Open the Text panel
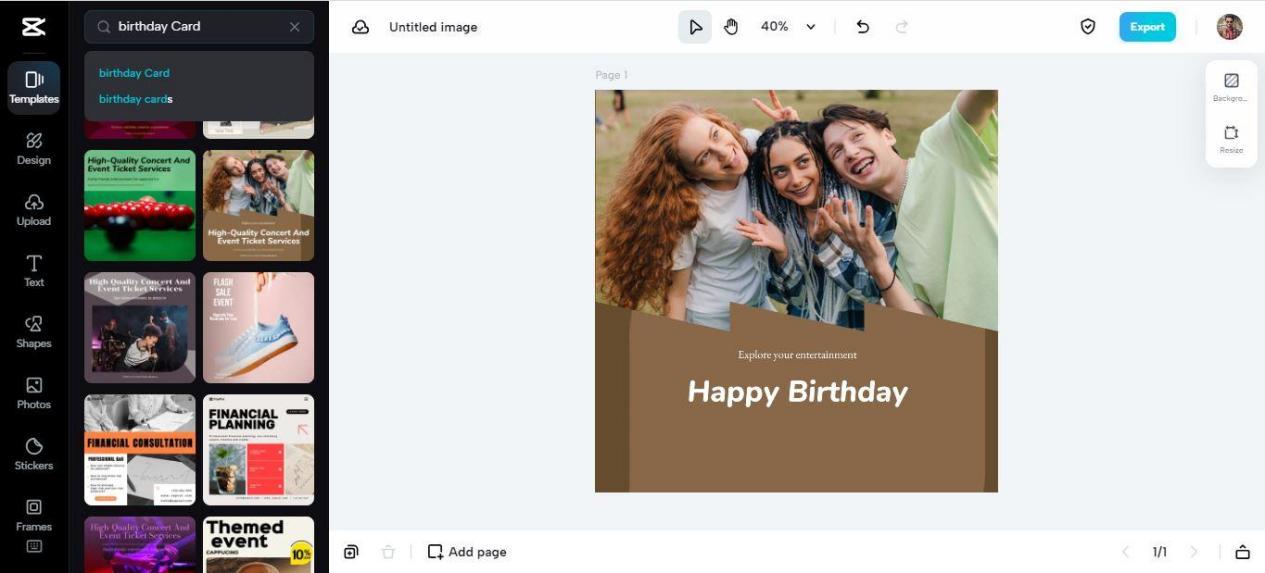This screenshot has width=1265, height=573. coord(34,270)
